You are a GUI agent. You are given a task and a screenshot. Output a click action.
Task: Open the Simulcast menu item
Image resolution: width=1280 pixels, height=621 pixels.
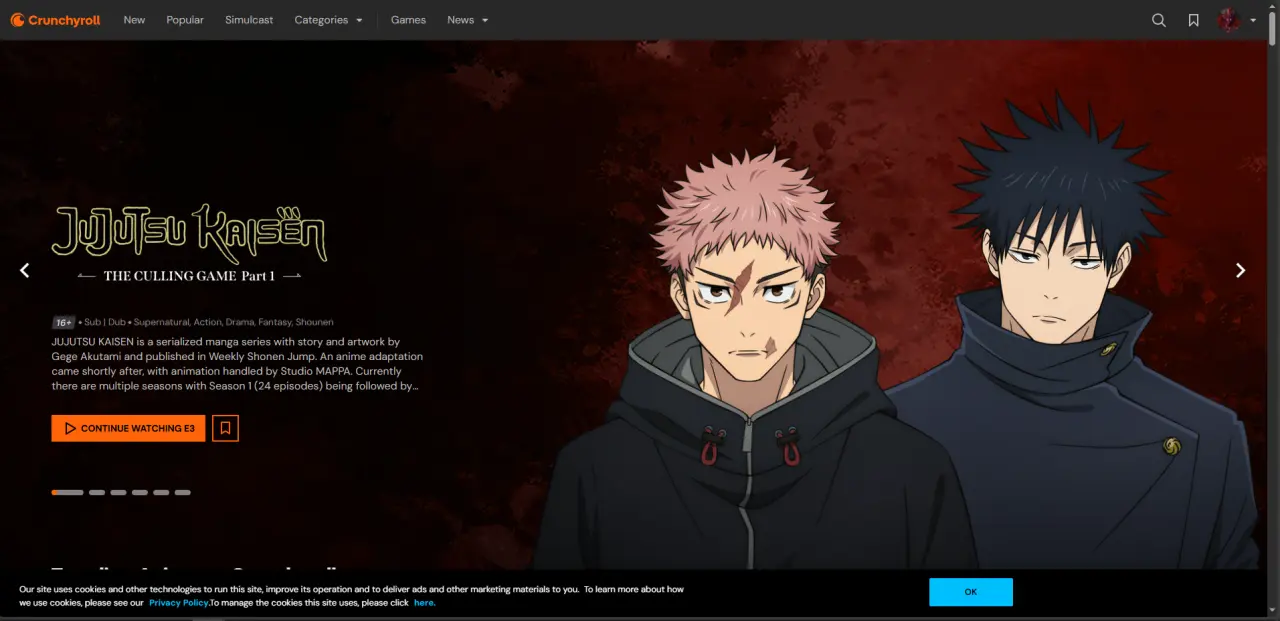249,20
